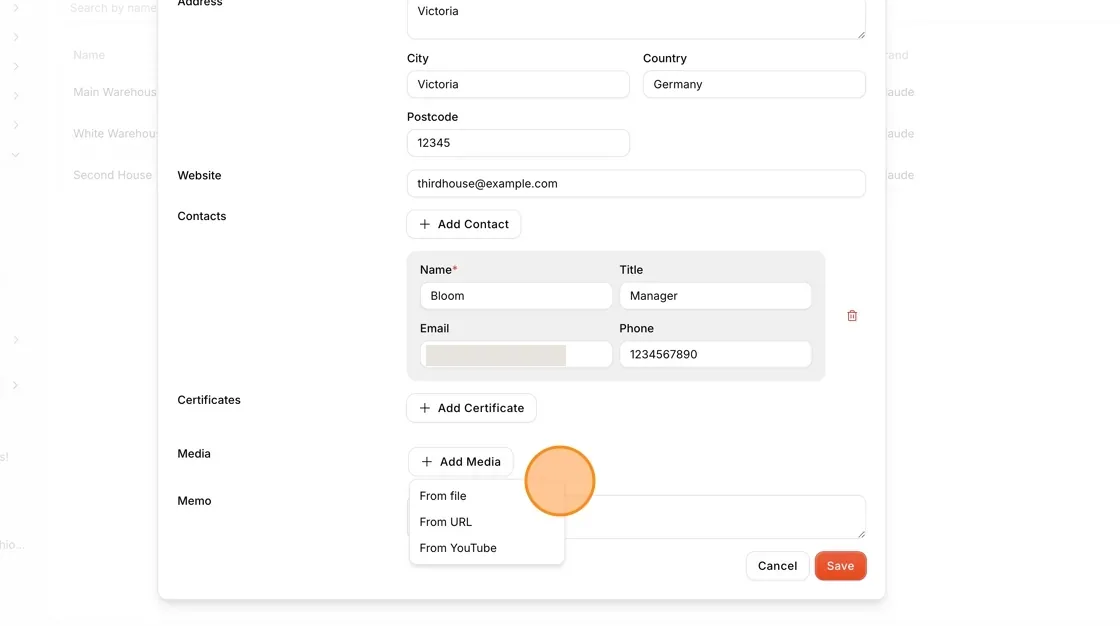Delete the Bloom contact with trash icon
1120x626 pixels.
(851, 316)
